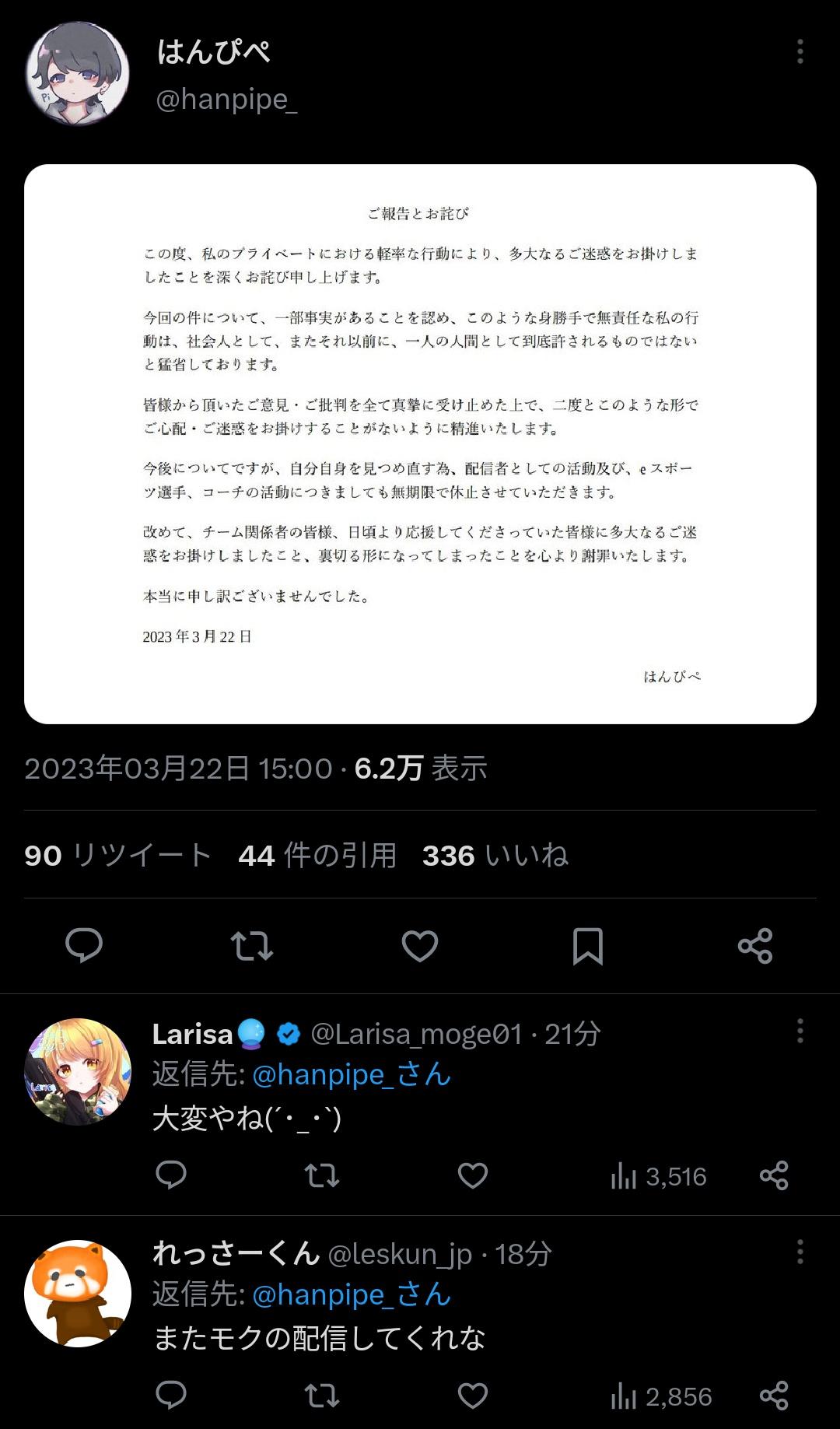Viewport: 840px width, 1429px height.
Task: View the 90 リツイート list
Action: (x=117, y=855)
